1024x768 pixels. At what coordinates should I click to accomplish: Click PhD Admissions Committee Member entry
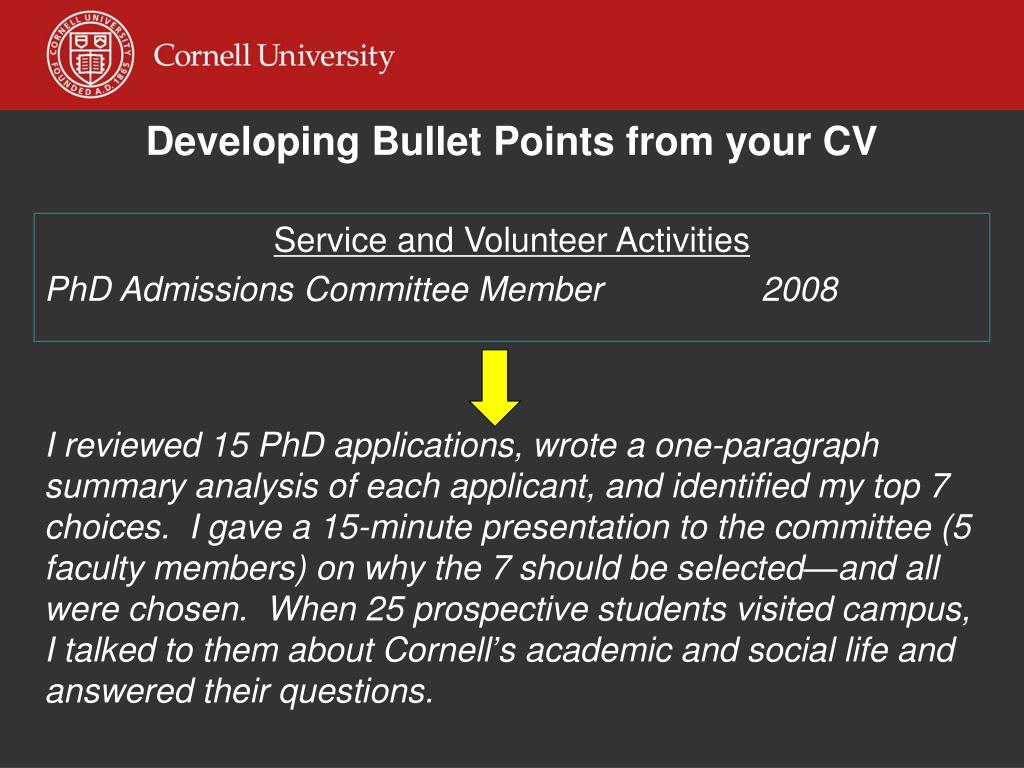coord(325,289)
